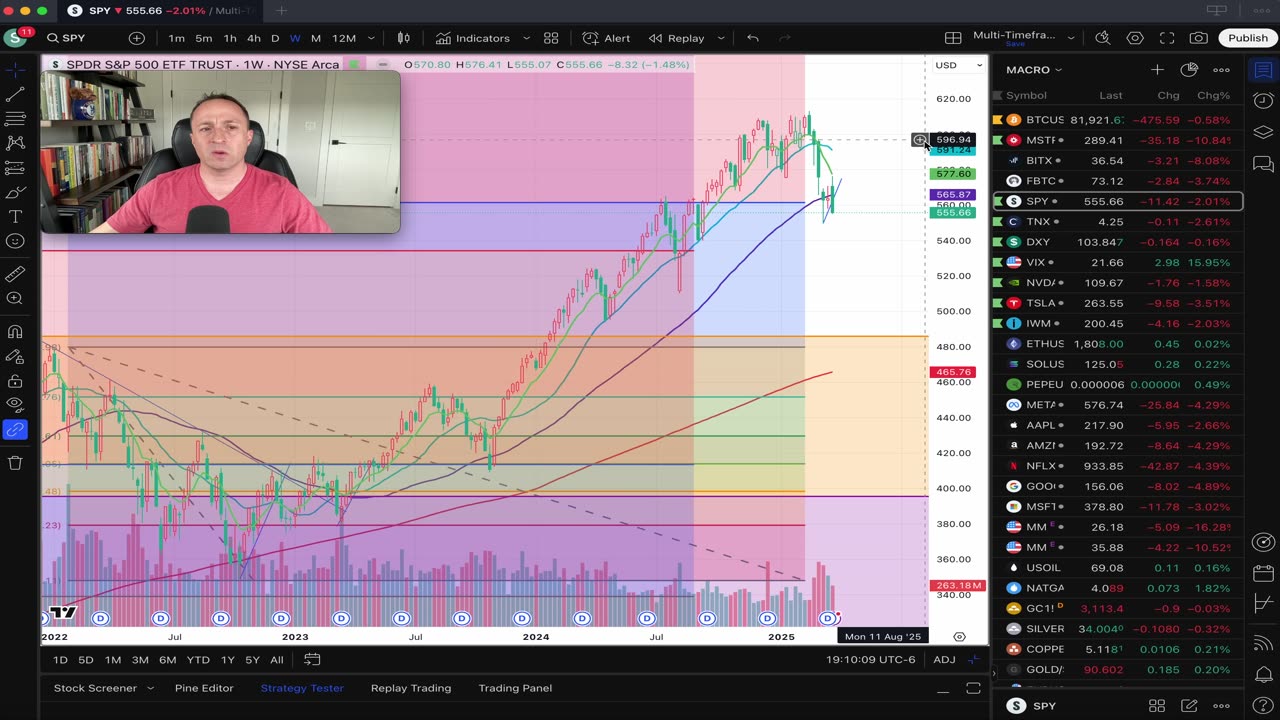This screenshot has height=720, width=1280.
Task: Open the go to date calendar icon
Action: click(312, 660)
